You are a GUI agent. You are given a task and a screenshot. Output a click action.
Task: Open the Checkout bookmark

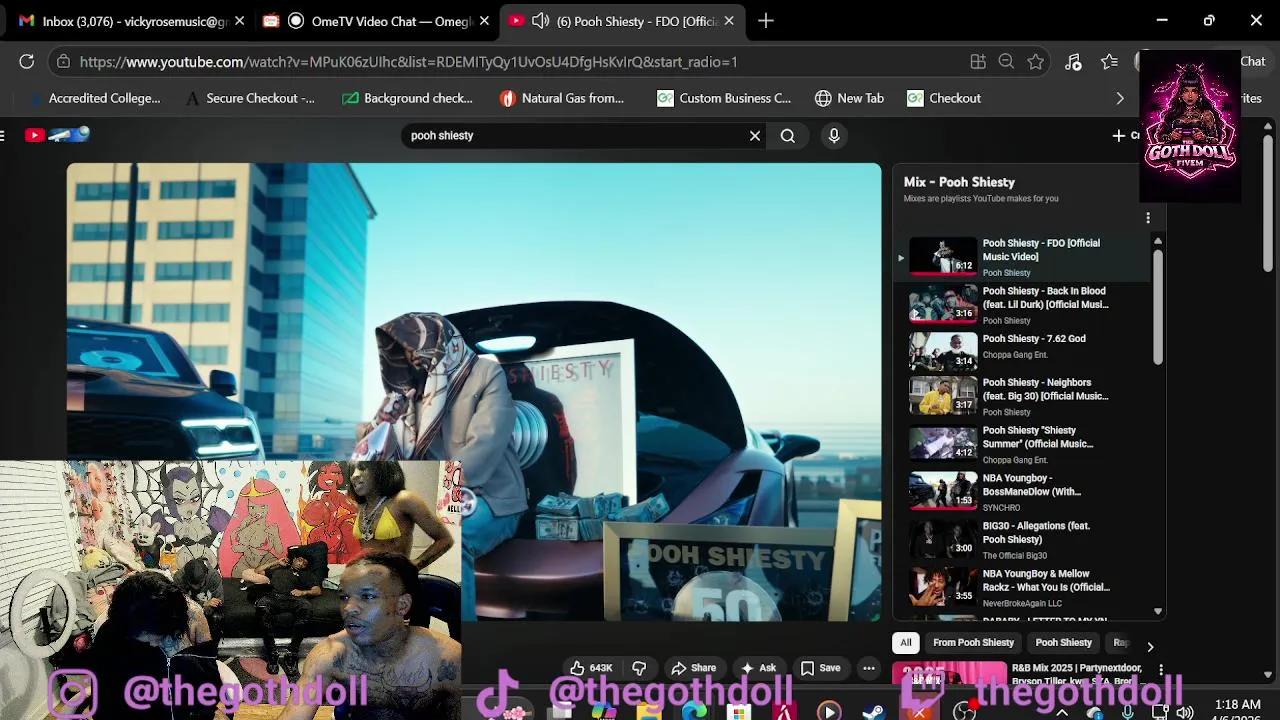944,98
